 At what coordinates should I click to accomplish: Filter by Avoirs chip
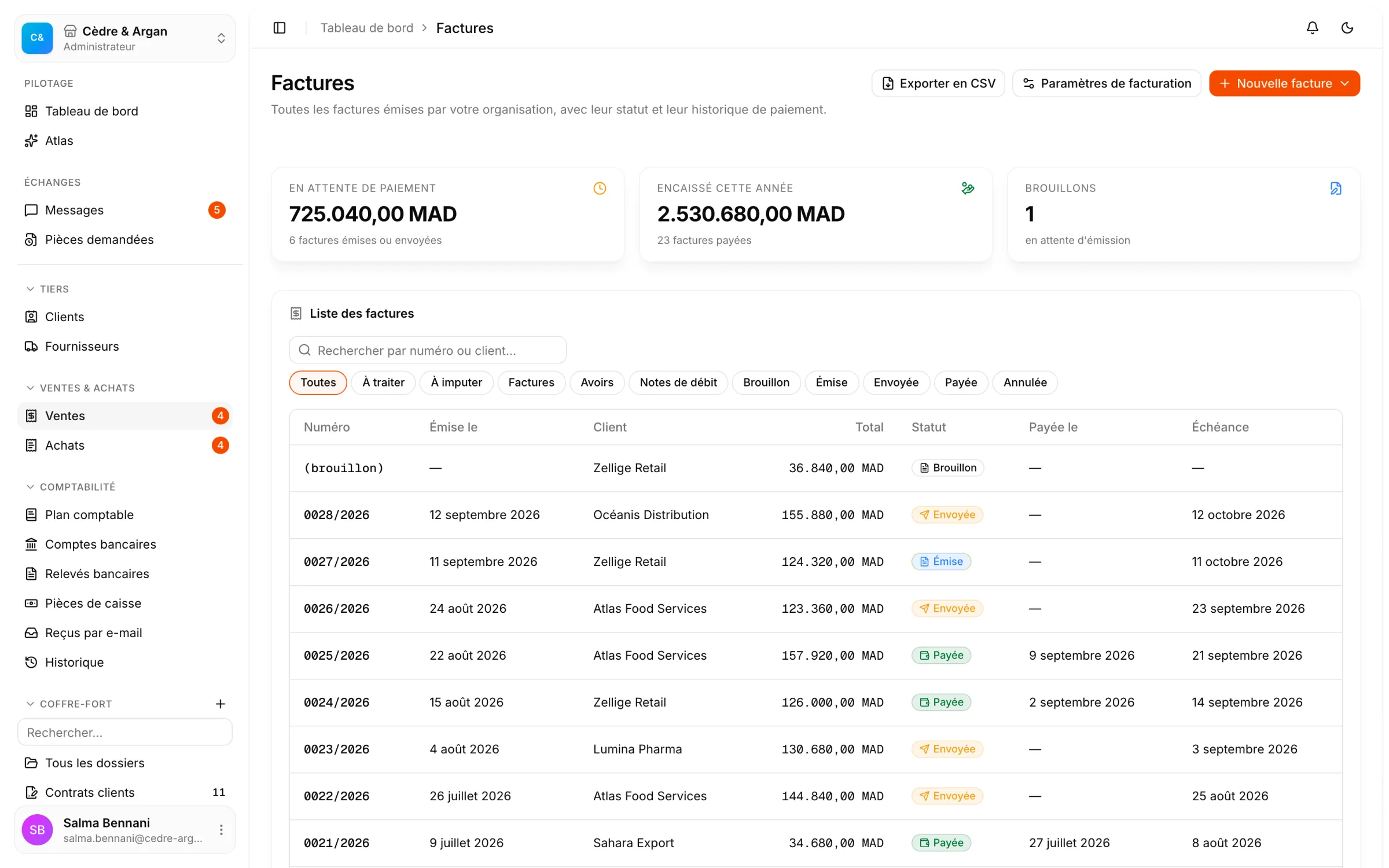coord(597,382)
